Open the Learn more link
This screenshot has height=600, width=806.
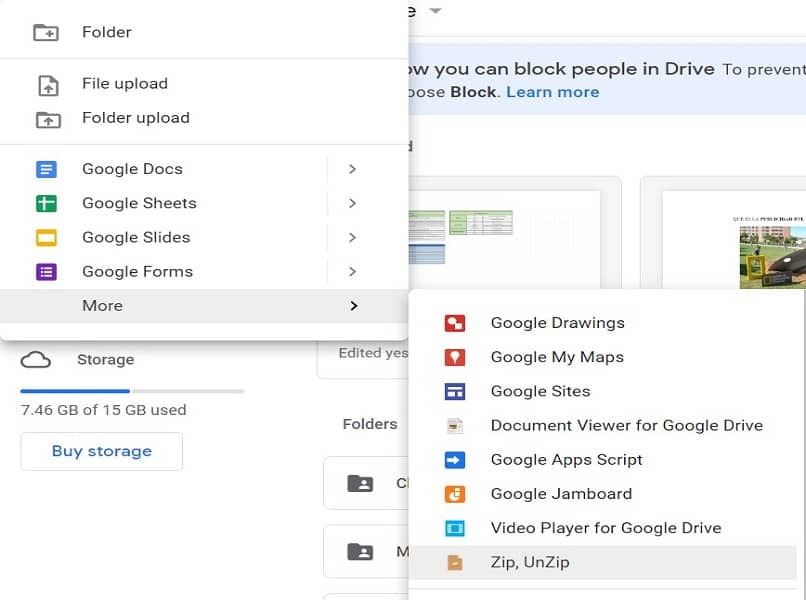point(552,91)
